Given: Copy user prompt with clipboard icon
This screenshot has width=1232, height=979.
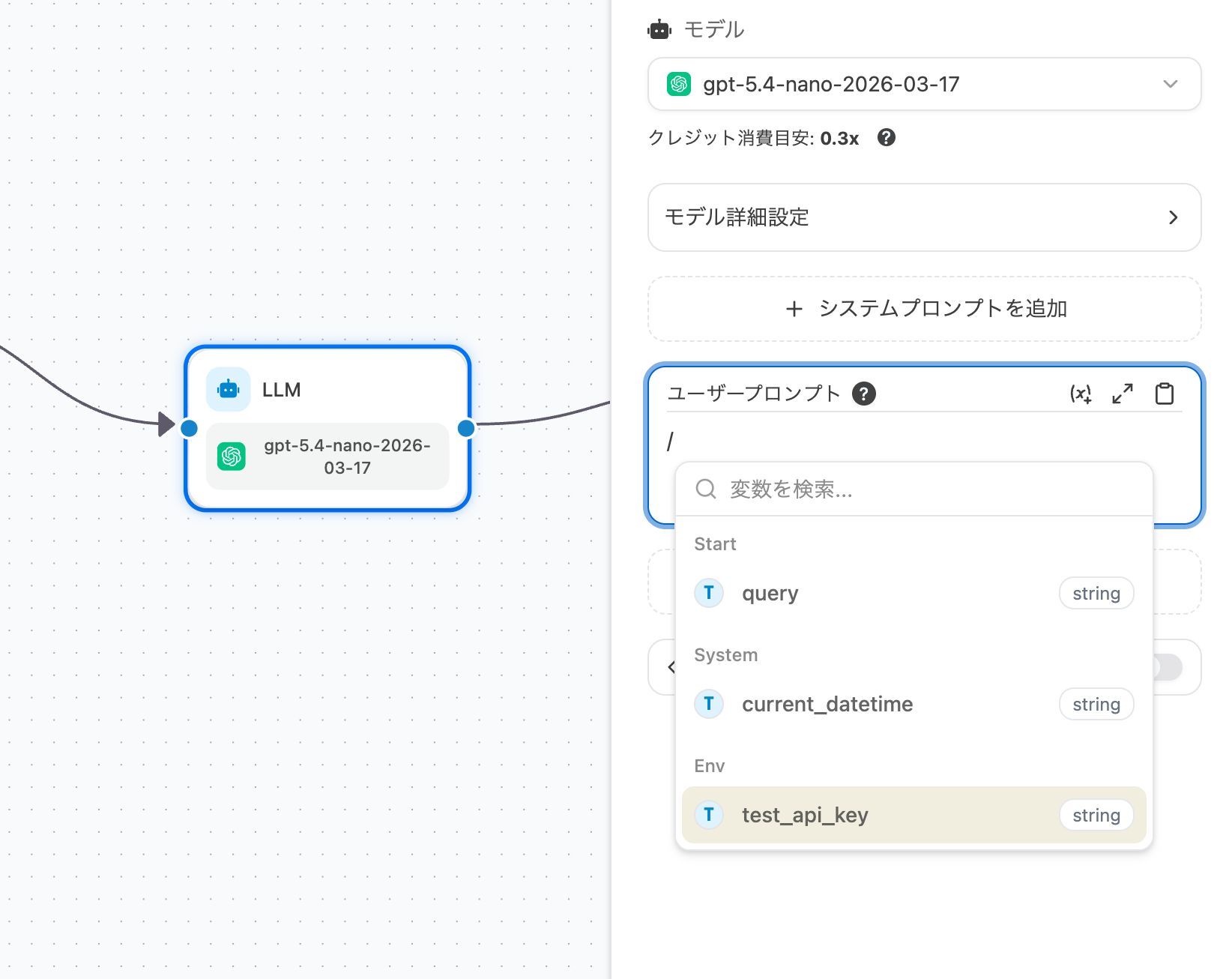Looking at the screenshot, I should tap(1165, 394).
